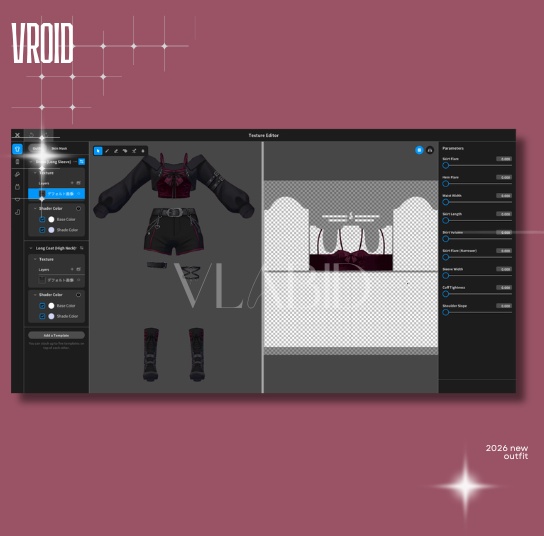Click the fifth tool in canvas toolbar
This screenshot has height=536, width=544.
coord(134,151)
